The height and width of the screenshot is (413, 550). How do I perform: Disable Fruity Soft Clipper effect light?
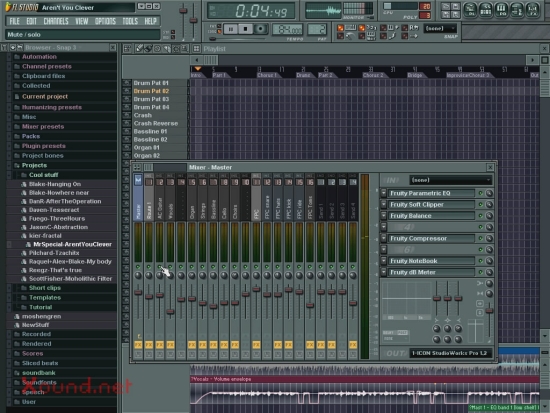[x=481, y=205]
